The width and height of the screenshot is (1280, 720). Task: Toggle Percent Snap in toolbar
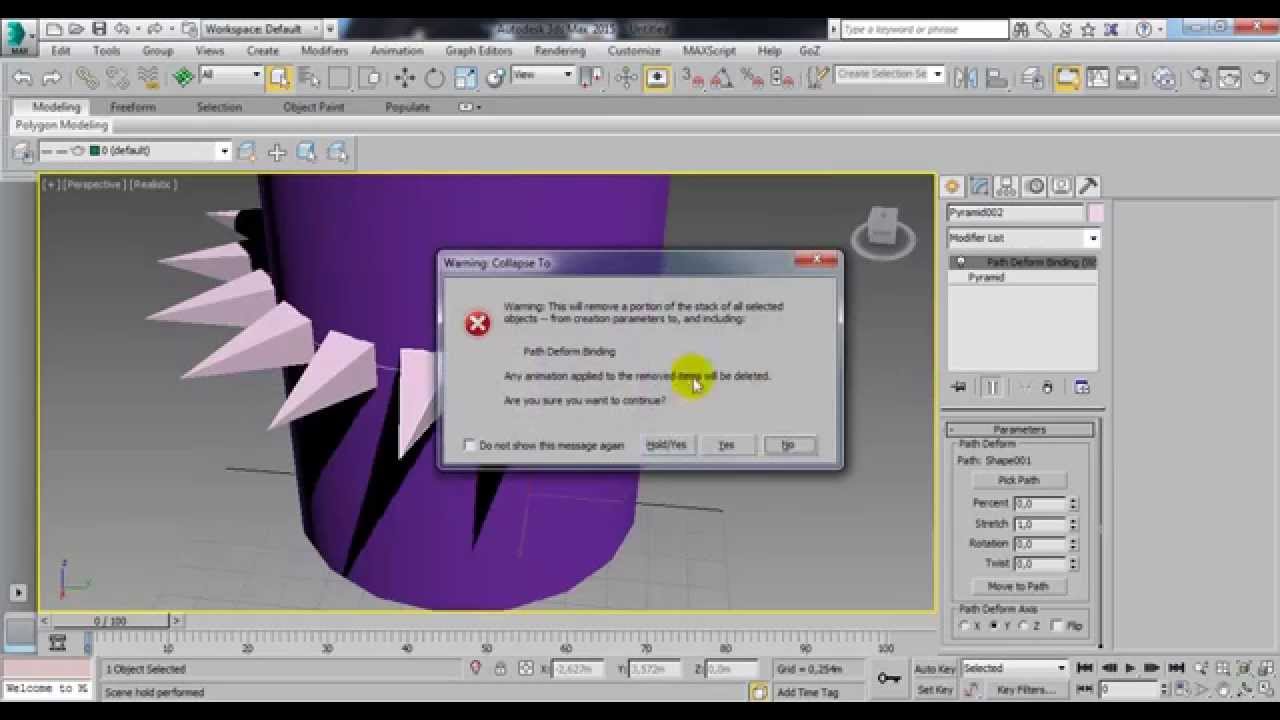pyautogui.click(x=752, y=77)
